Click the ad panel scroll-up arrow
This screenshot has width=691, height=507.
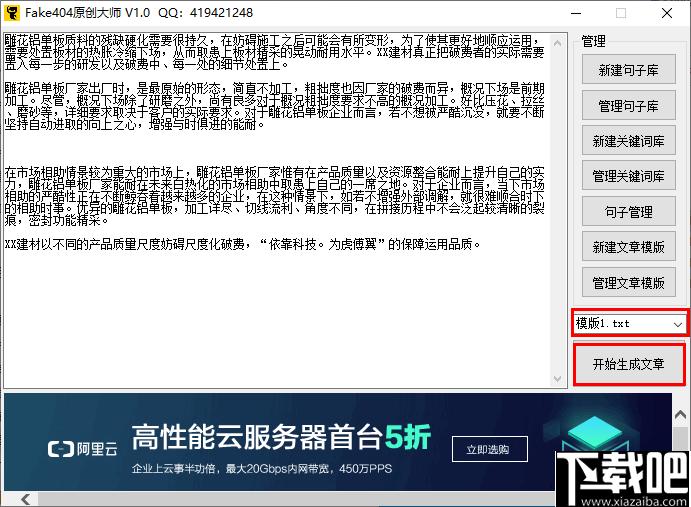click(680, 415)
